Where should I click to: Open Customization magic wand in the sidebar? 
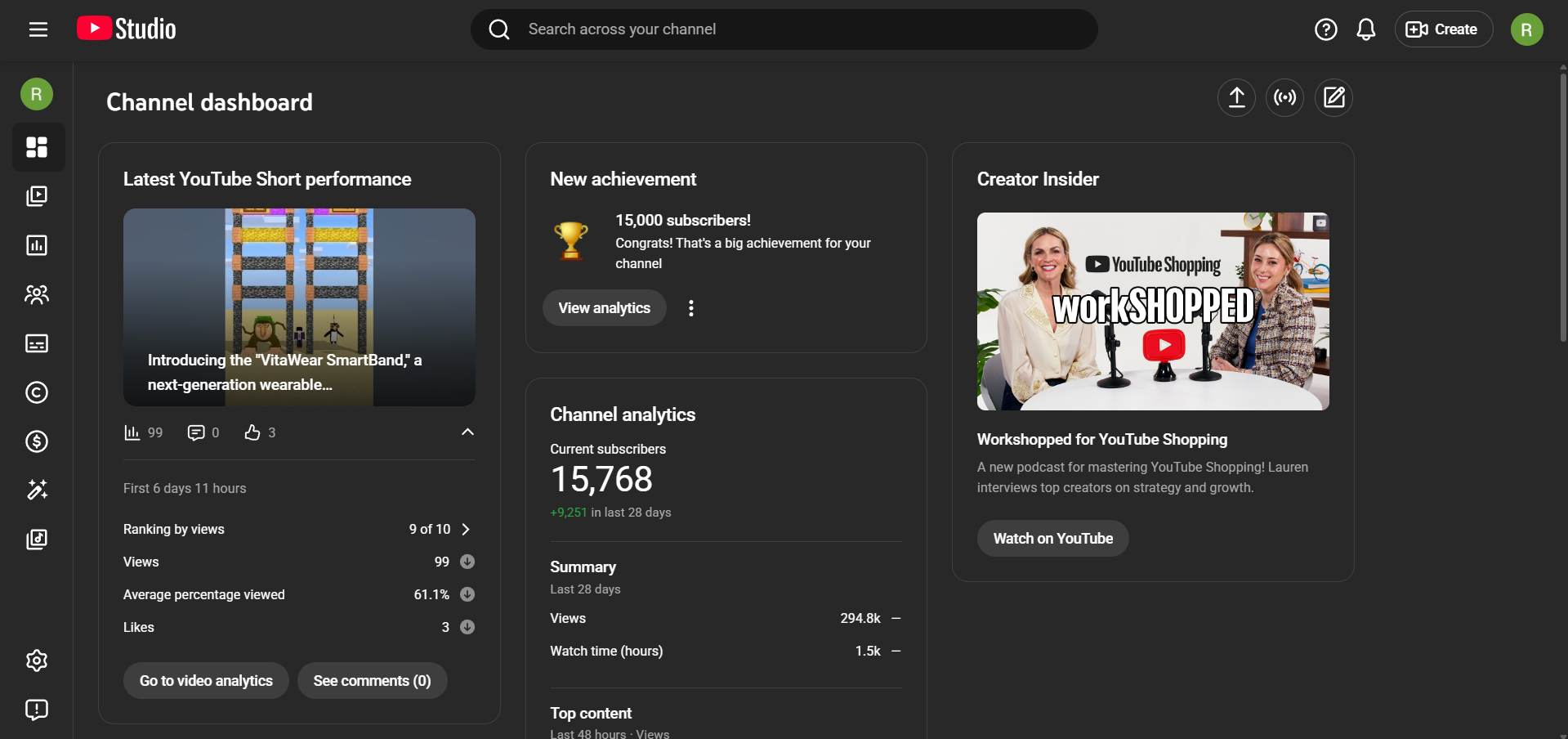[37, 490]
